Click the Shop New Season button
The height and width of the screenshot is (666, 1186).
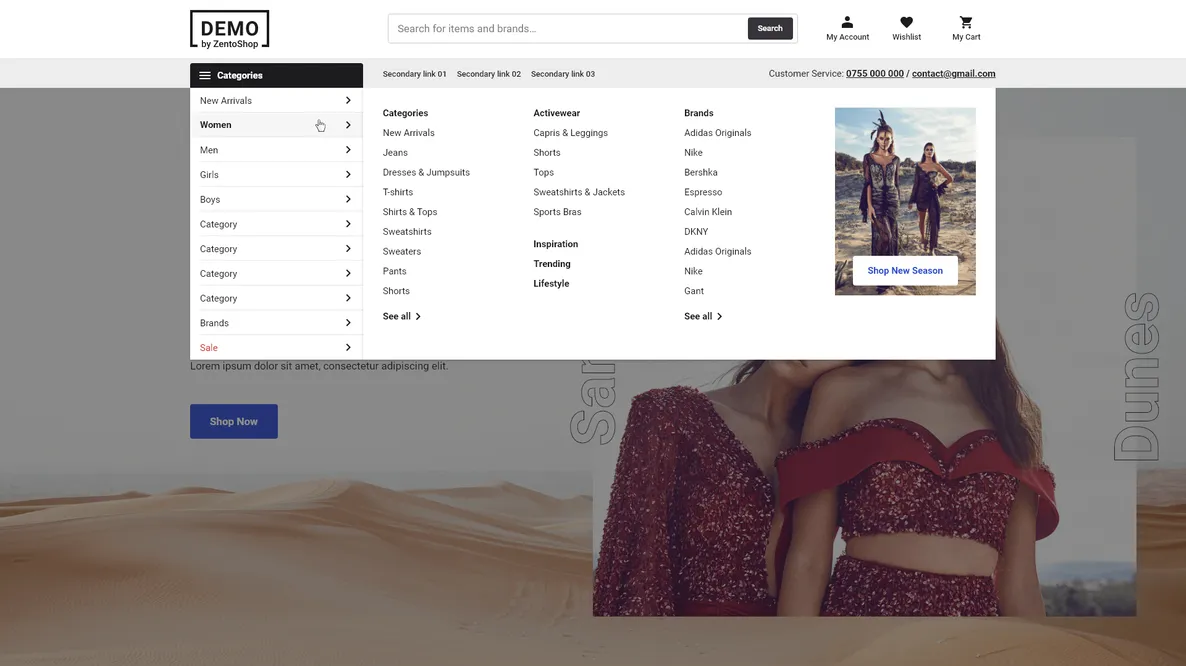click(905, 271)
